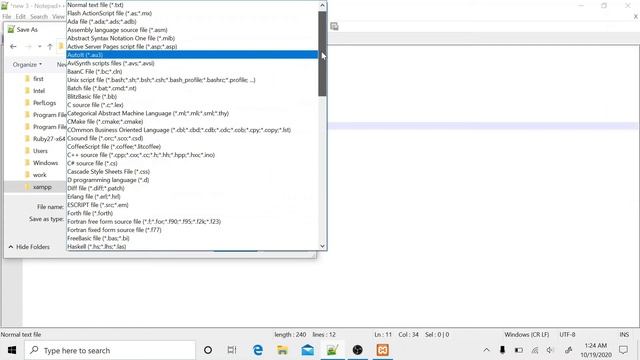The image size is (640, 360).
Task: Go up one folder level
Action: point(50,47)
